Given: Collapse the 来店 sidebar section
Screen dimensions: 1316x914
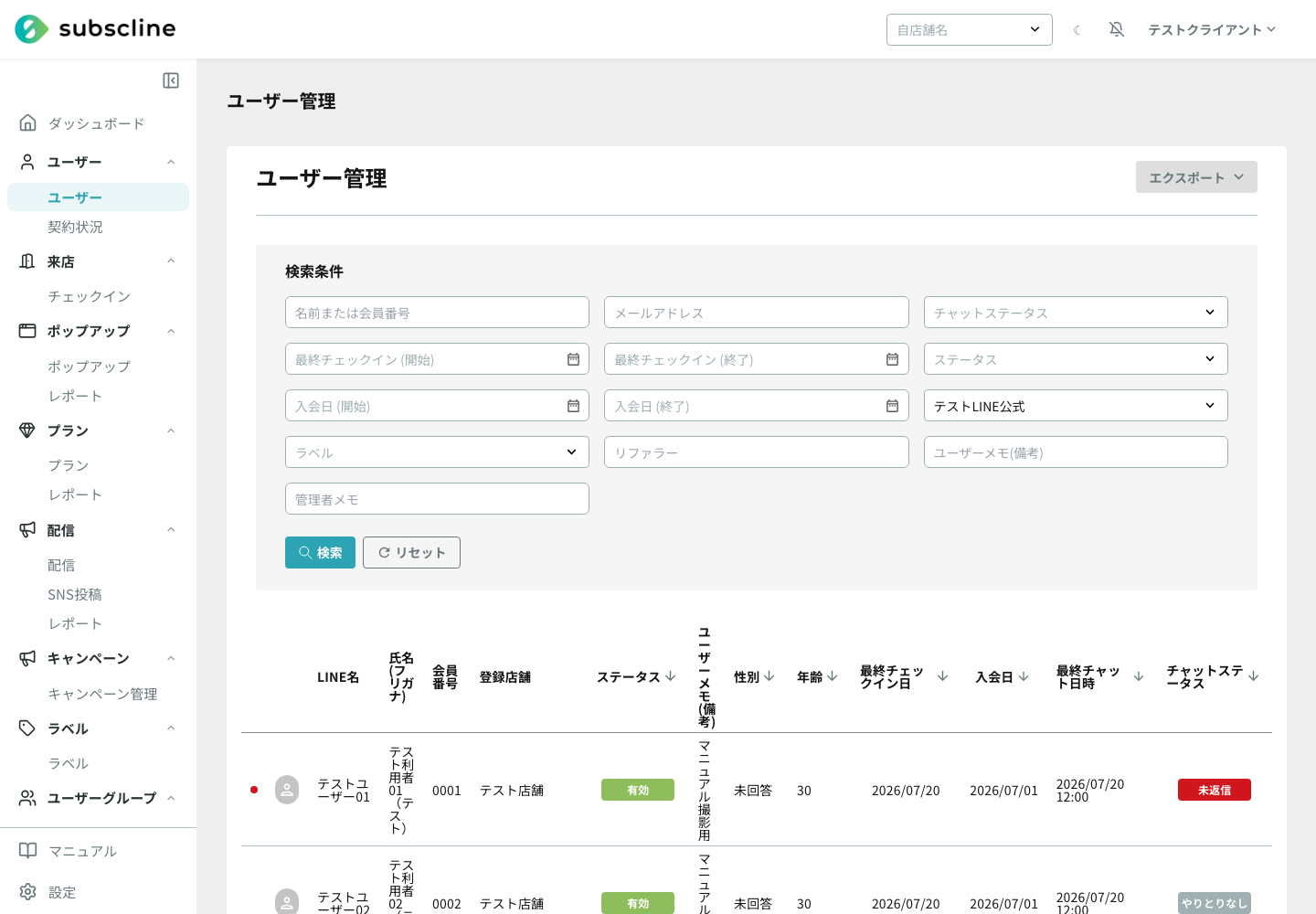Looking at the screenshot, I should coord(171,261).
